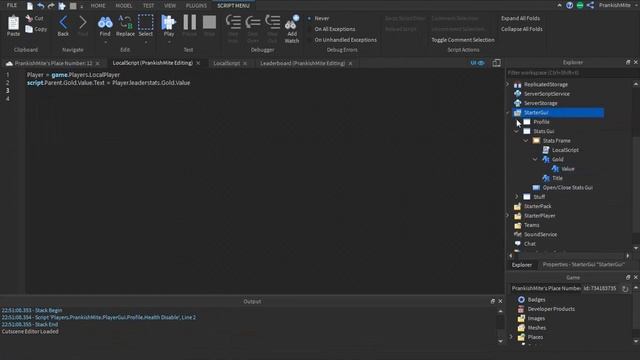Screen dimensions: 640x360
Task: Click the Output panel scroll down arrow
Action: point(500,341)
